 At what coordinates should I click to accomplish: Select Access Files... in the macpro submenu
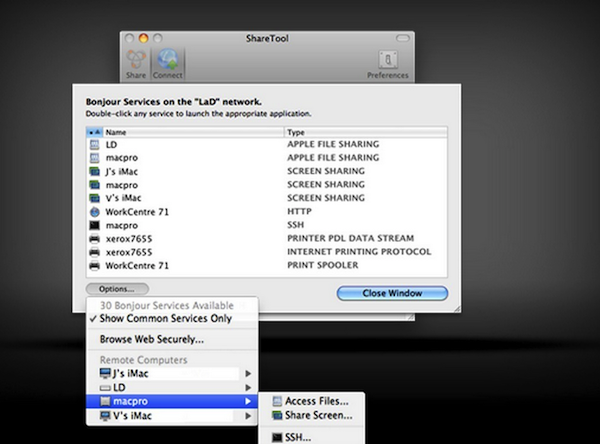coord(319,401)
